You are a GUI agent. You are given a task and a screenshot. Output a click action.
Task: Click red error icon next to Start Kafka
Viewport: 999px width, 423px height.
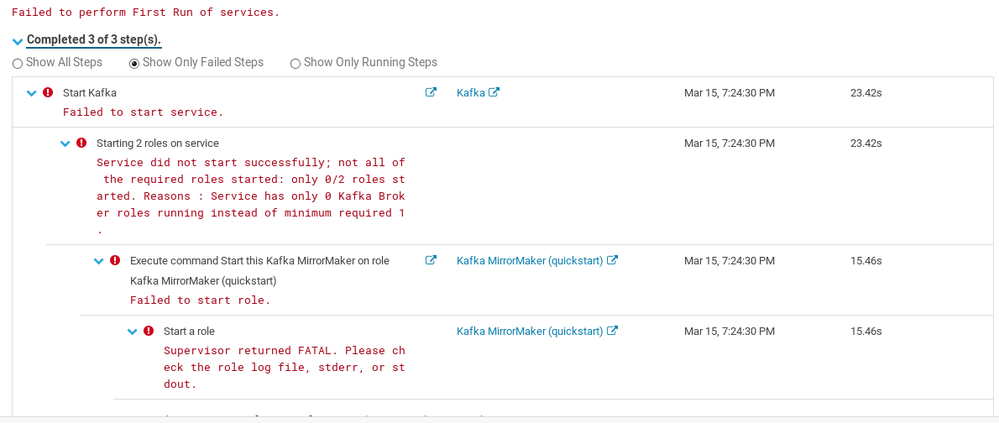pos(48,93)
